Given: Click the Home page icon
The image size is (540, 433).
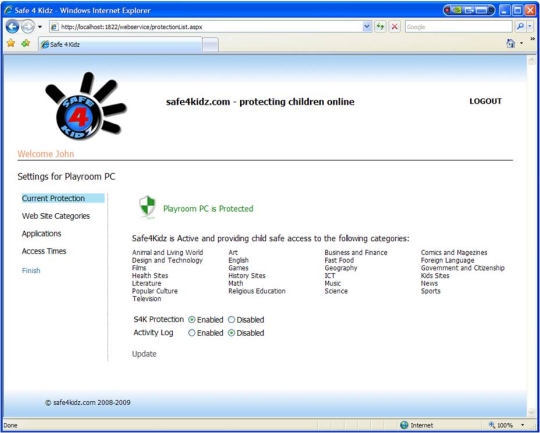Looking at the screenshot, I should [x=511, y=43].
